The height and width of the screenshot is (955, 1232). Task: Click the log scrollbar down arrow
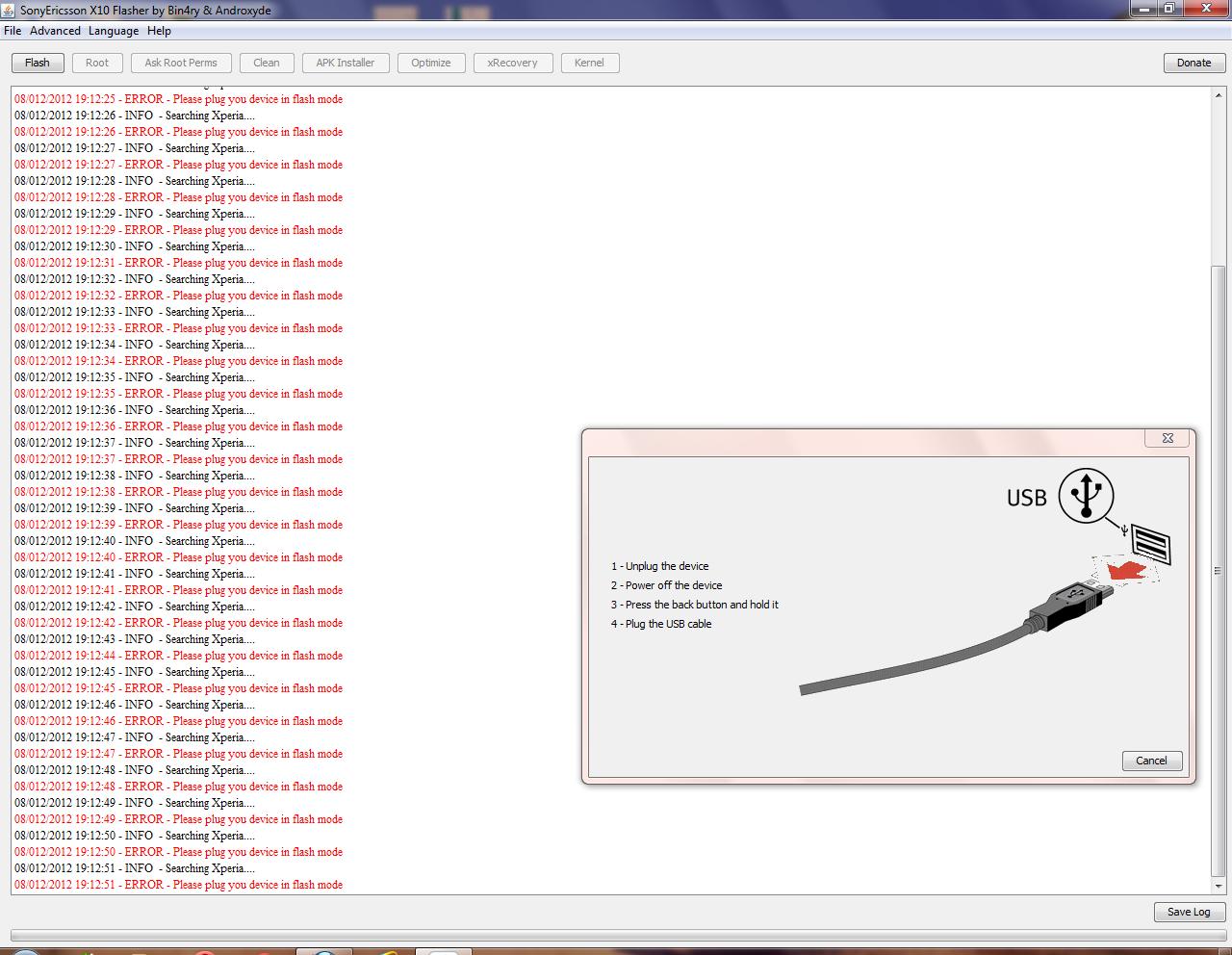[x=1219, y=886]
